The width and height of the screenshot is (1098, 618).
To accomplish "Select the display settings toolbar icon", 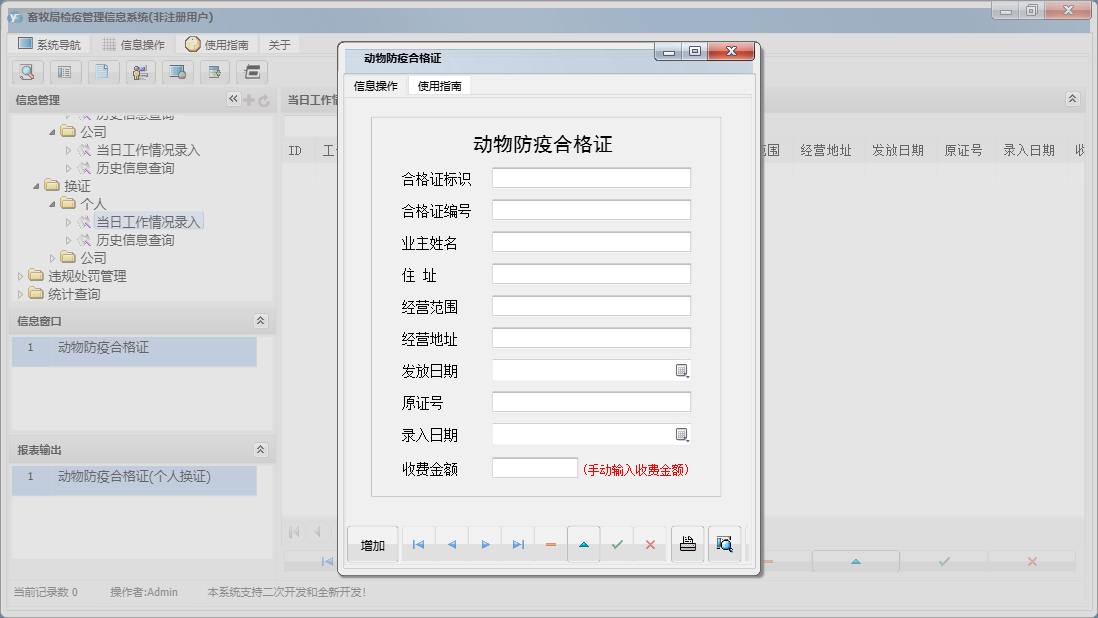I will pyautogui.click(x=178, y=72).
